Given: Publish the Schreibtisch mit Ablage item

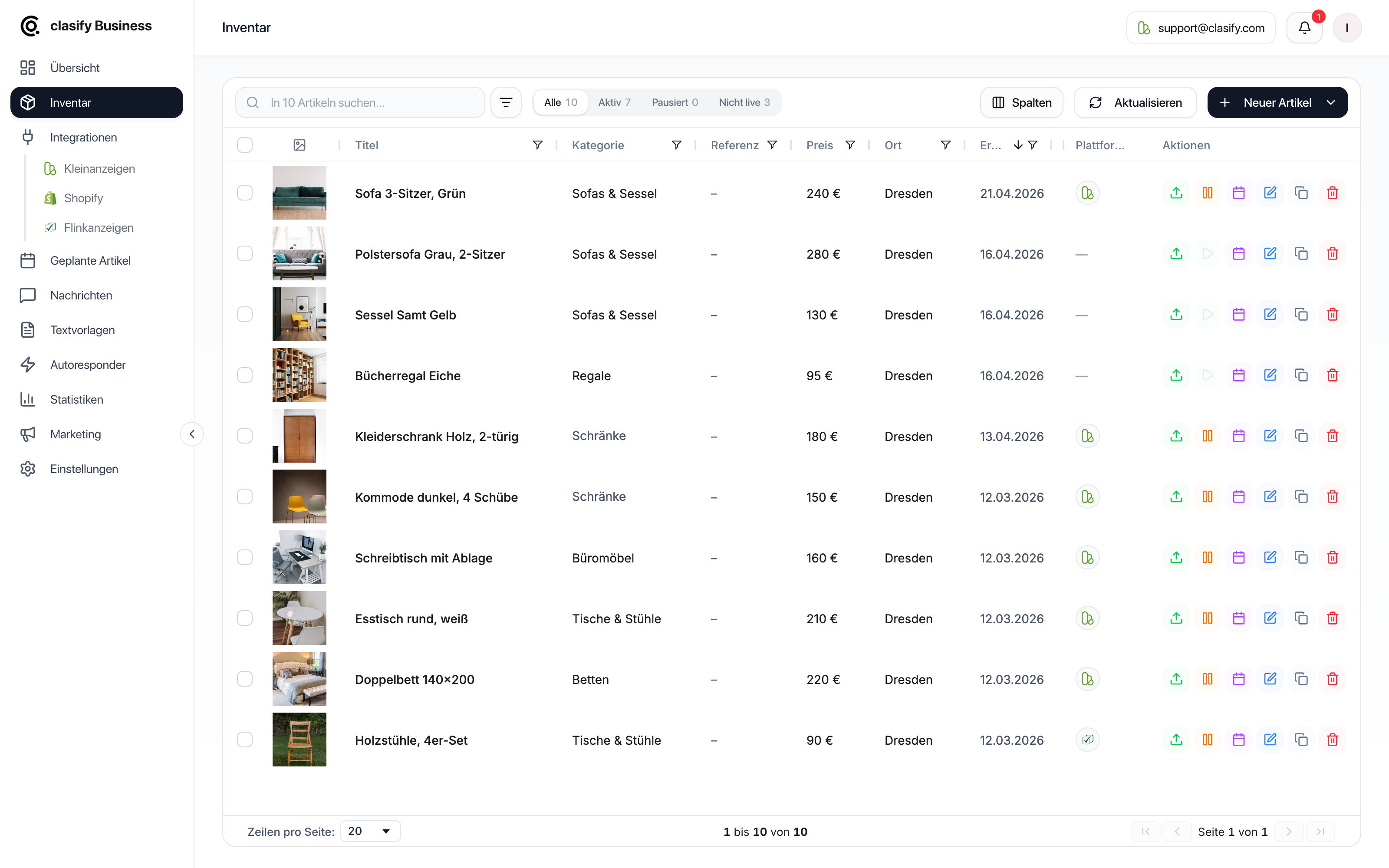Looking at the screenshot, I should 1176,557.
